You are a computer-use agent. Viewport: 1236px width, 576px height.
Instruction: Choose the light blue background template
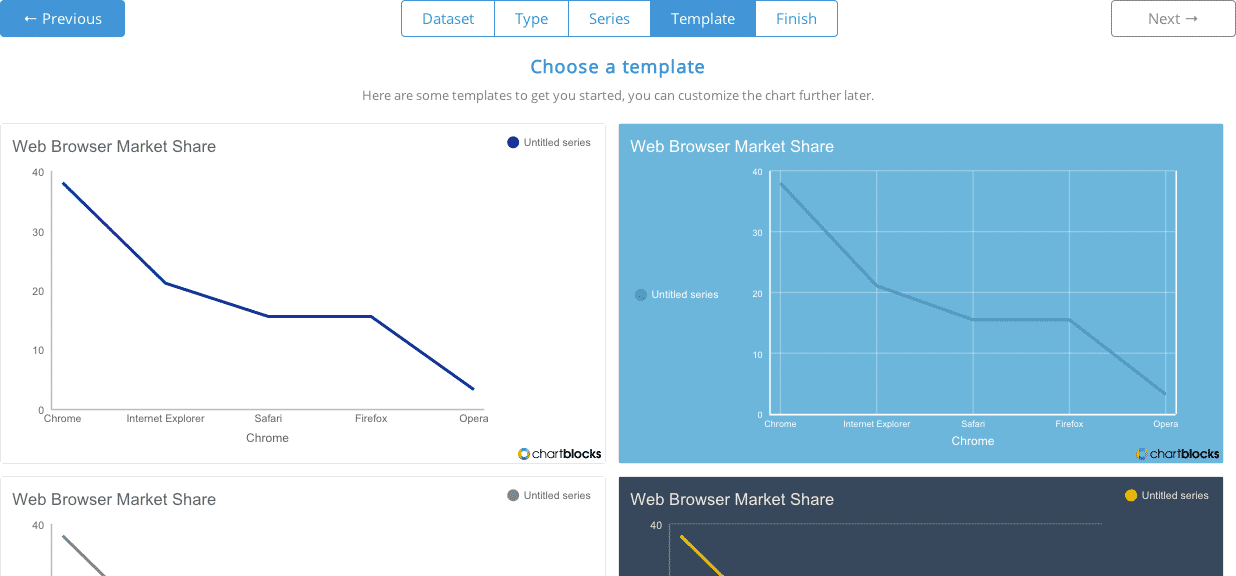coord(920,293)
